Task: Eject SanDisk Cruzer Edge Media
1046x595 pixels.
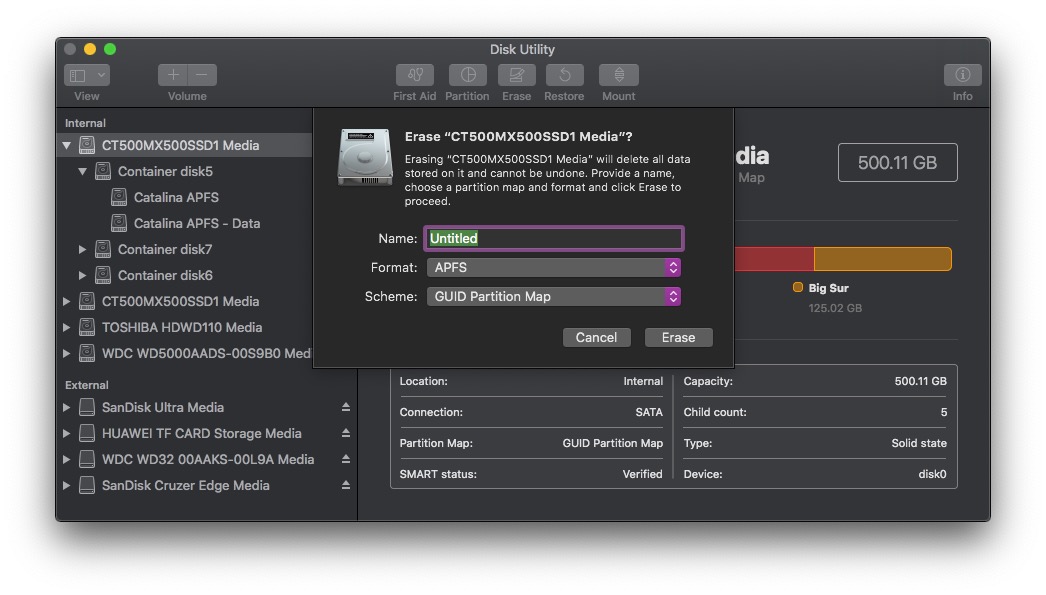Action: [x=346, y=485]
